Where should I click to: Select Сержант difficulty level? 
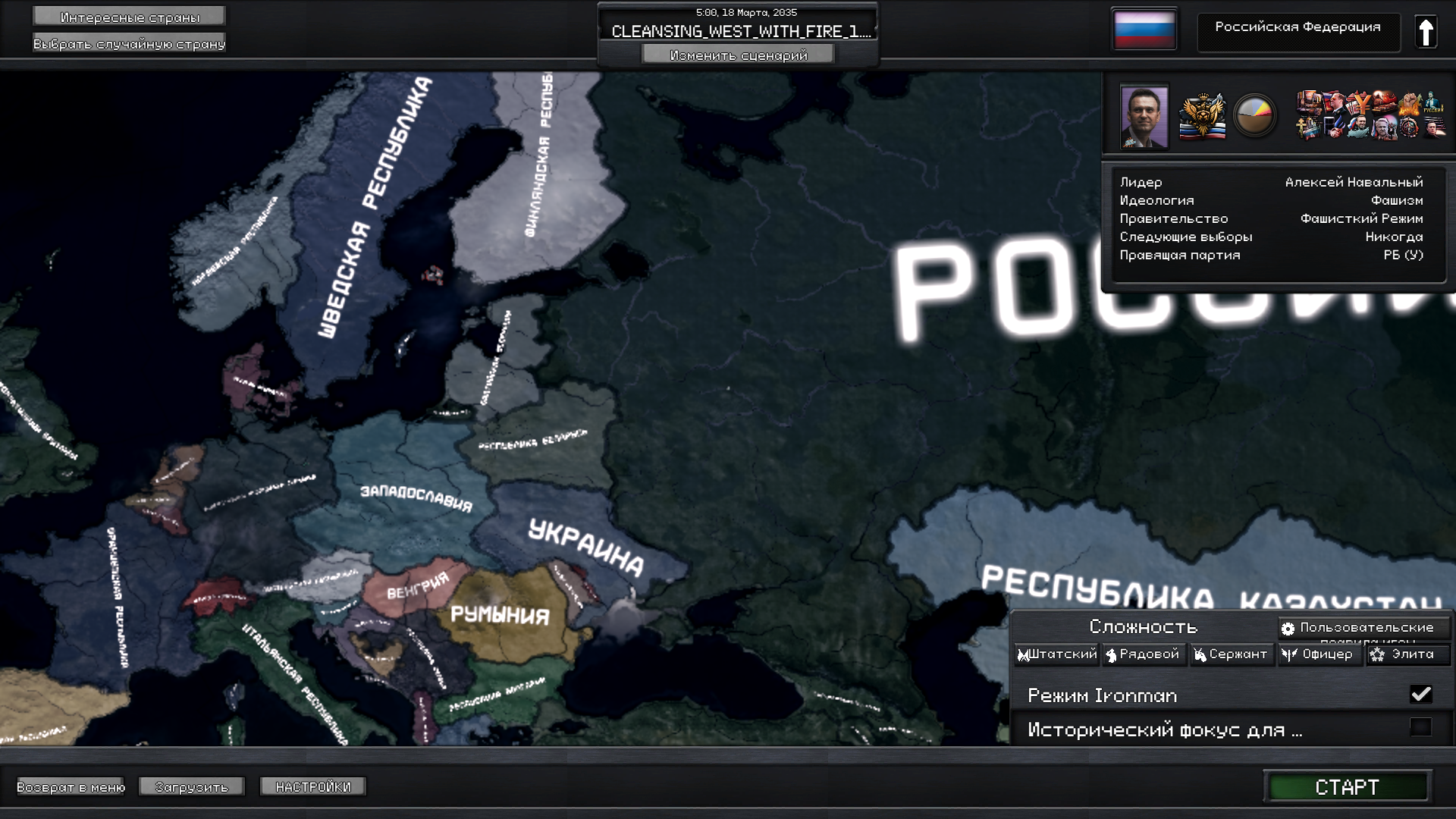pos(1231,654)
